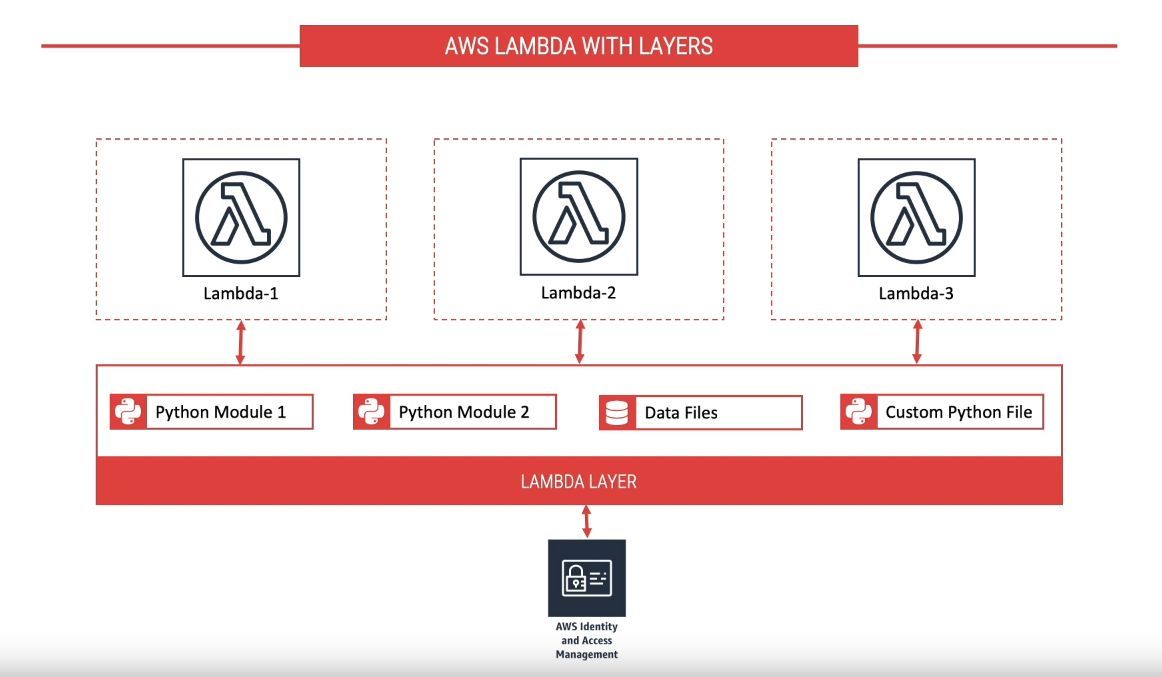Click the Data Files label box

tap(719, 413)
